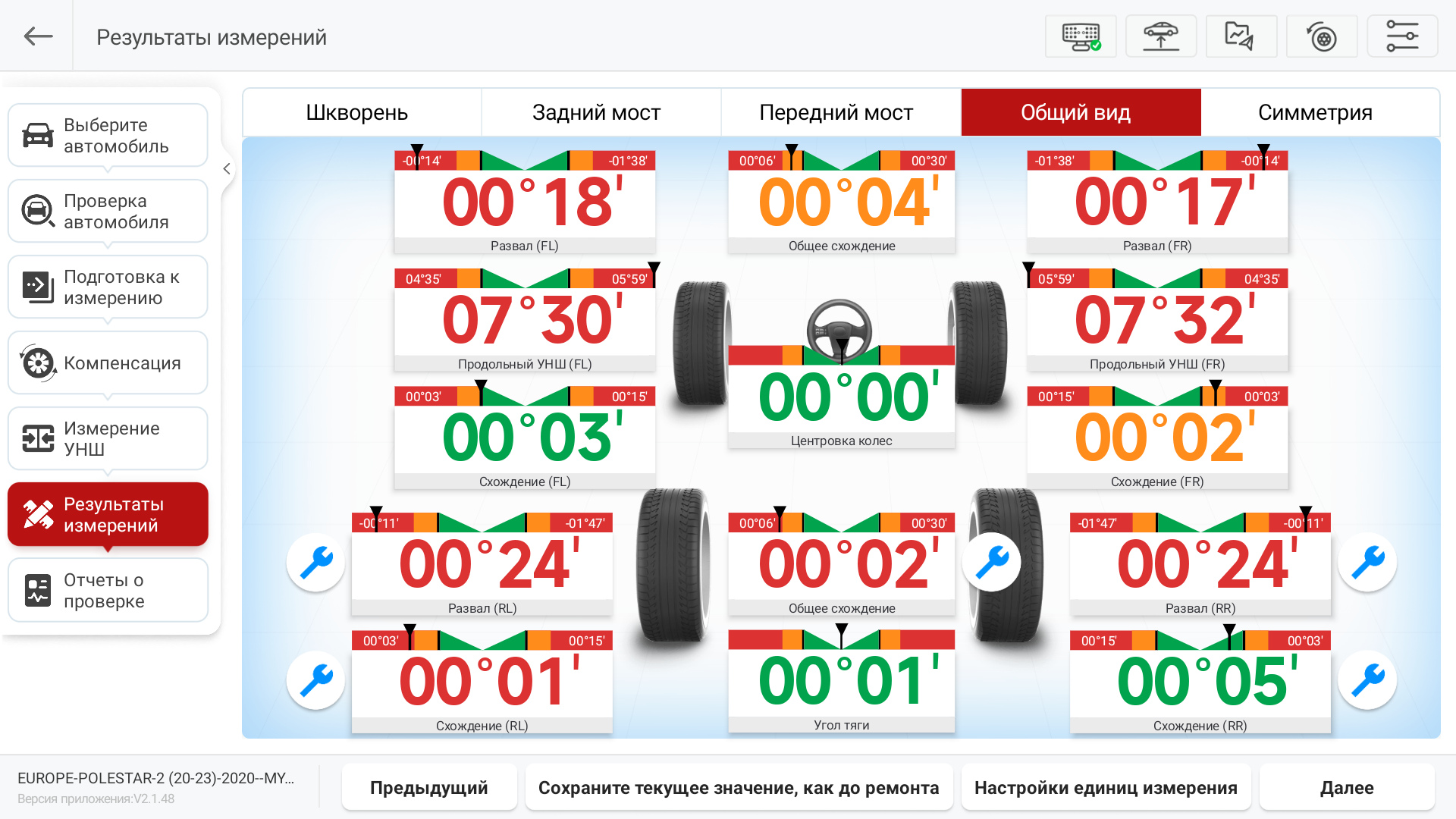Click the car lift icon
Screen dimensions: 1456x819
1161,36
